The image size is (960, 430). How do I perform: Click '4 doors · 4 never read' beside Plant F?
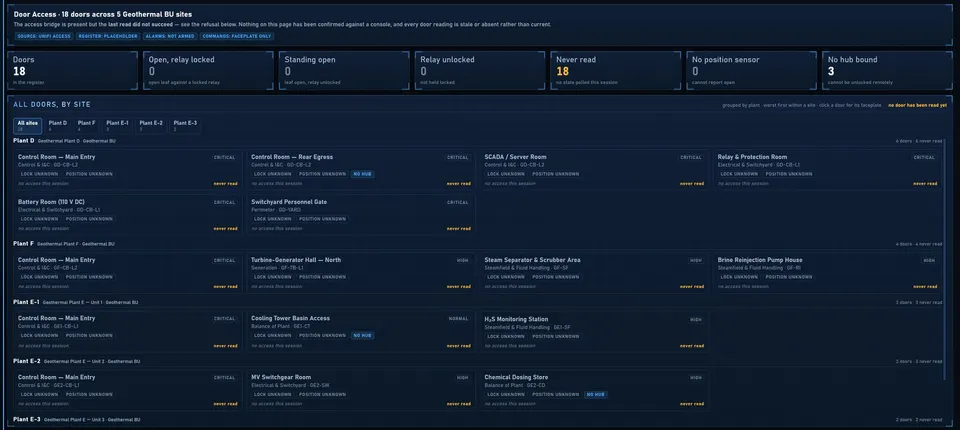click(919, 244)
